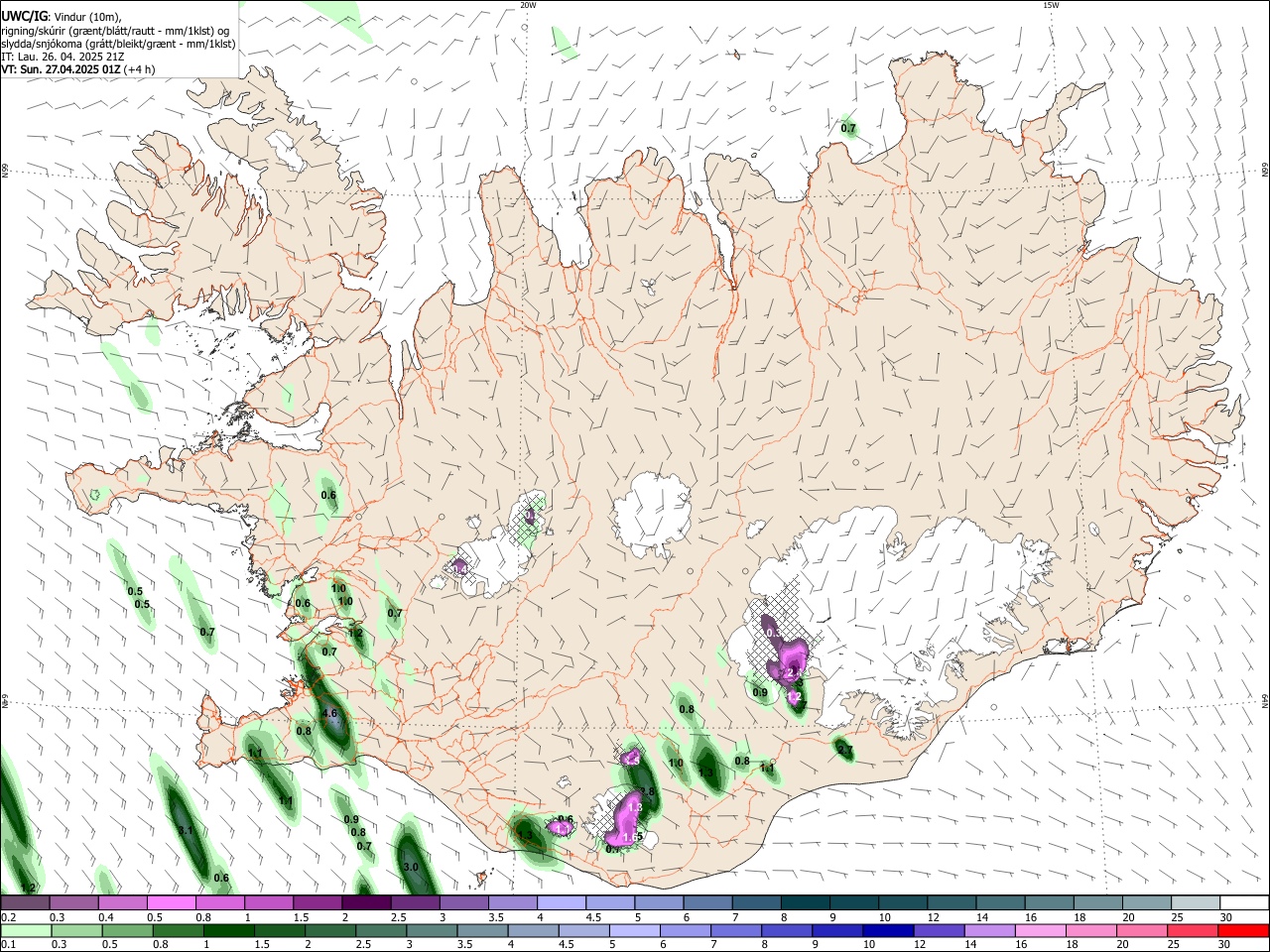Image resolution: width=1270 pixels, height=952 pixels.
Task: Click the "4.6" precipitation value on the map
Action: point(330,713)
